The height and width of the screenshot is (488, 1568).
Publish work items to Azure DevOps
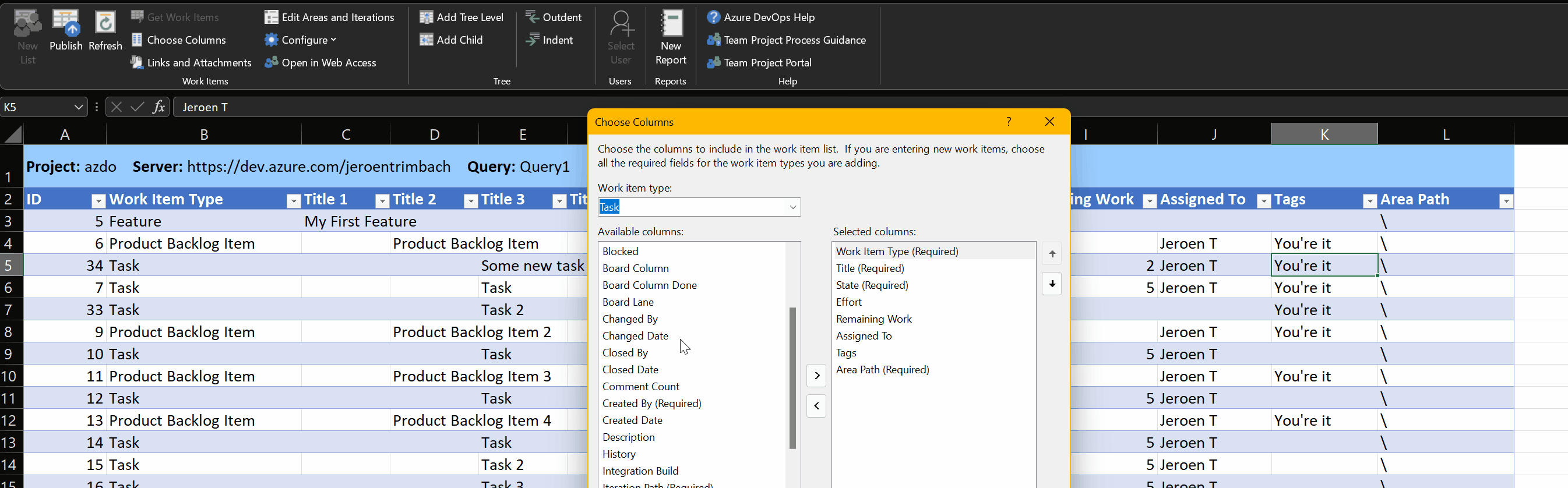pos(66,30)
